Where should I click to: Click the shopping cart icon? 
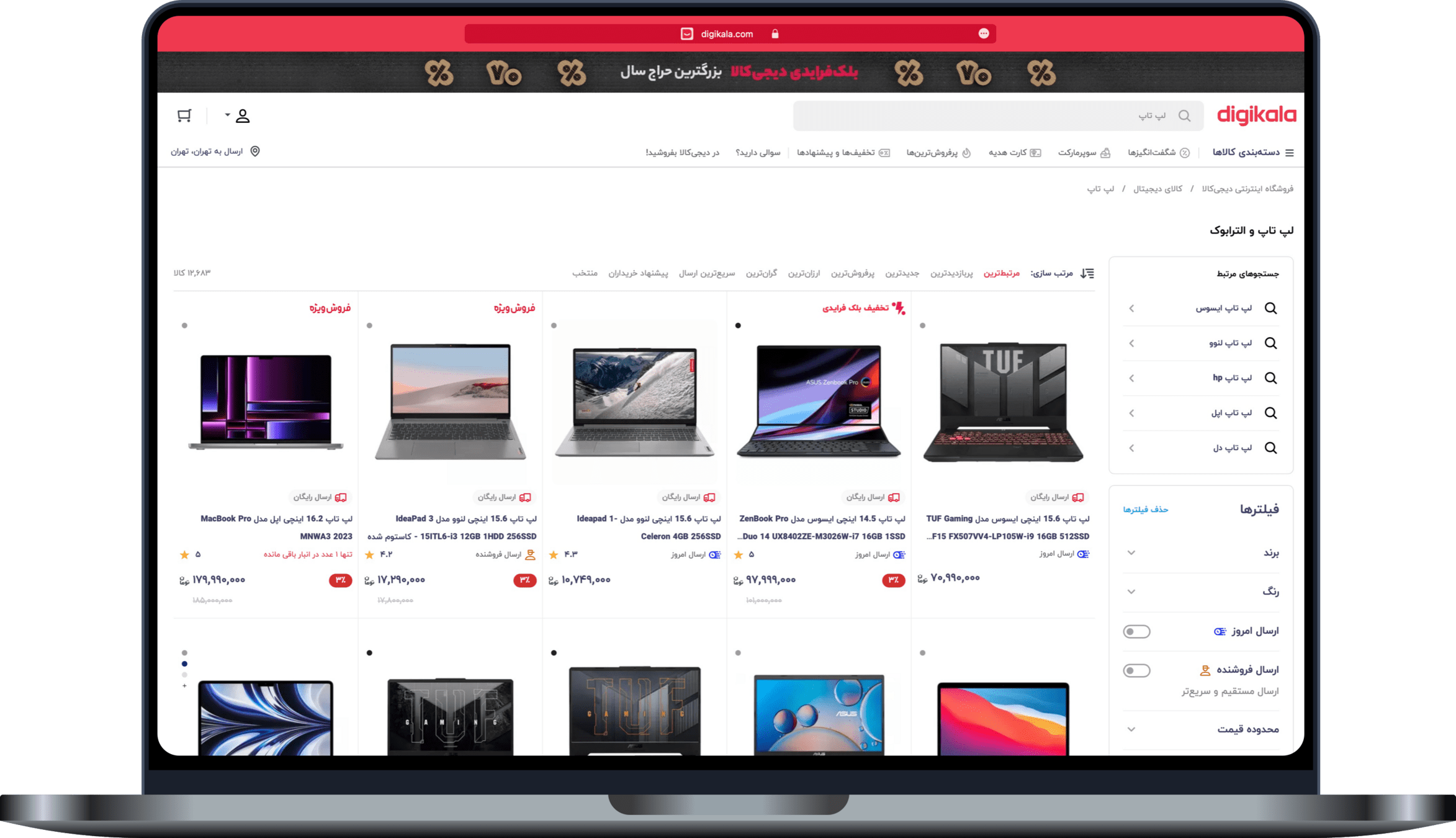tap(184, 115)
